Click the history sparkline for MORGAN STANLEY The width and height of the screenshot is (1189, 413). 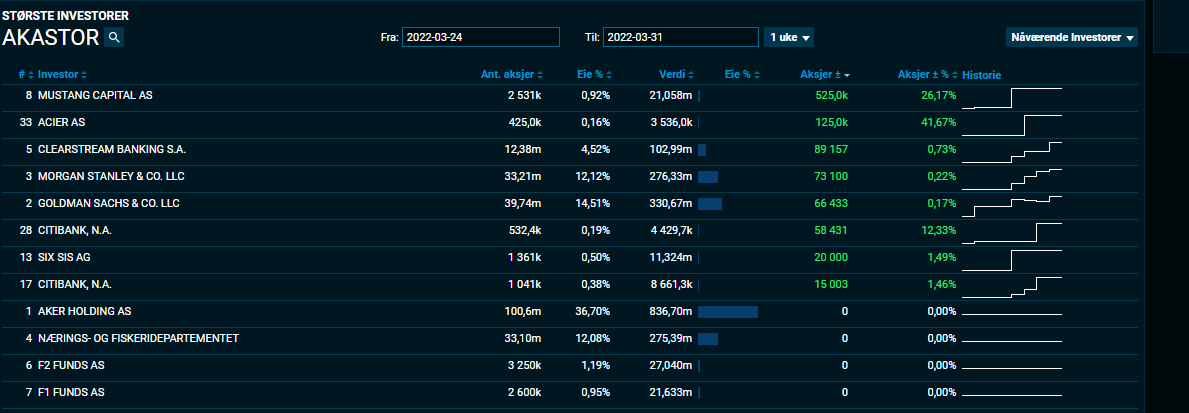click(x=1012, y=179)
